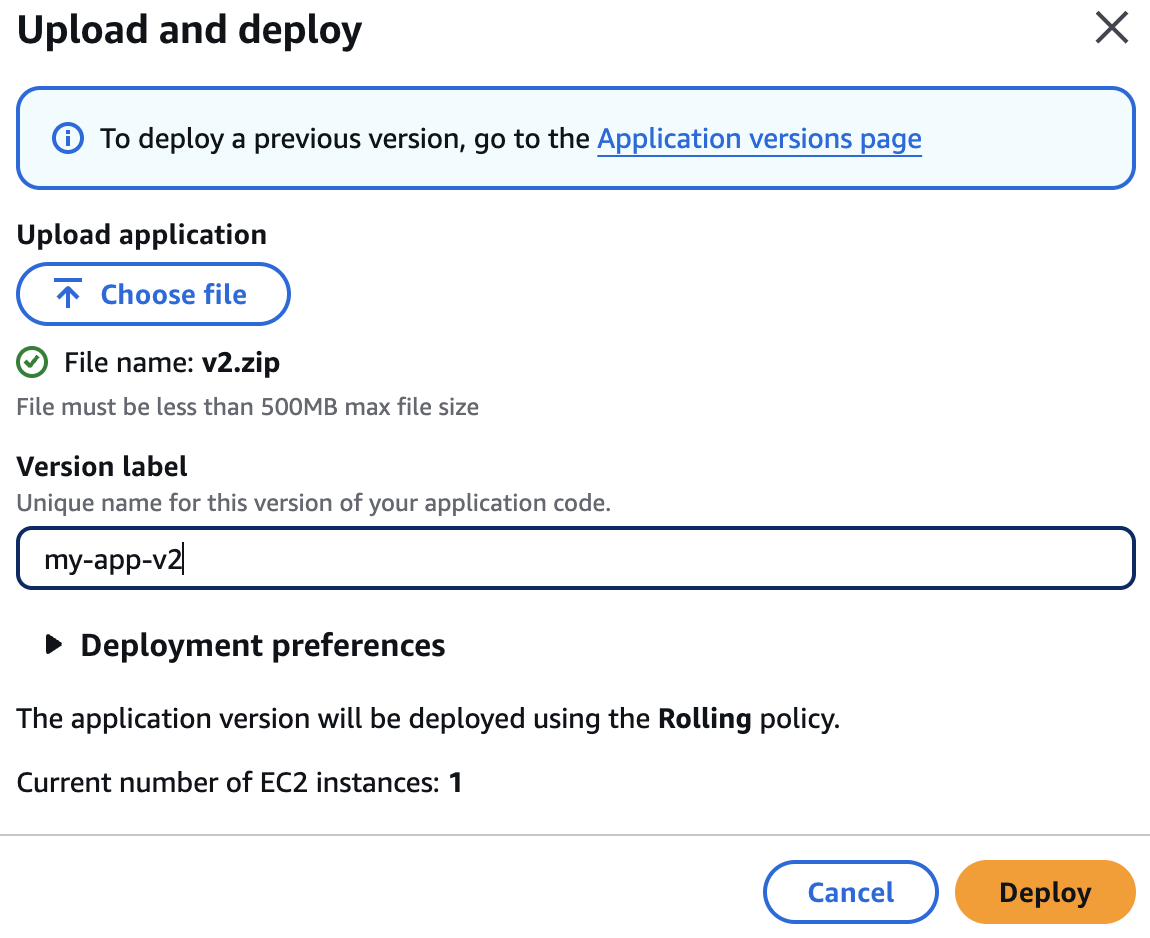Click the info icon in the banner
The height and width of the screenshot is (938, 1150).
point(67,138)
